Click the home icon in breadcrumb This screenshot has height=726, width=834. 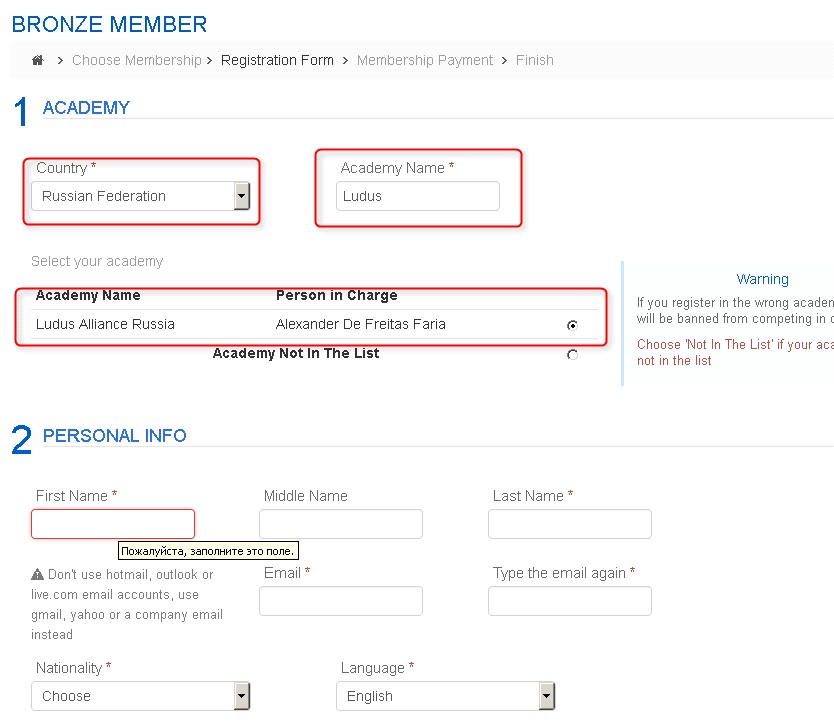38,60
